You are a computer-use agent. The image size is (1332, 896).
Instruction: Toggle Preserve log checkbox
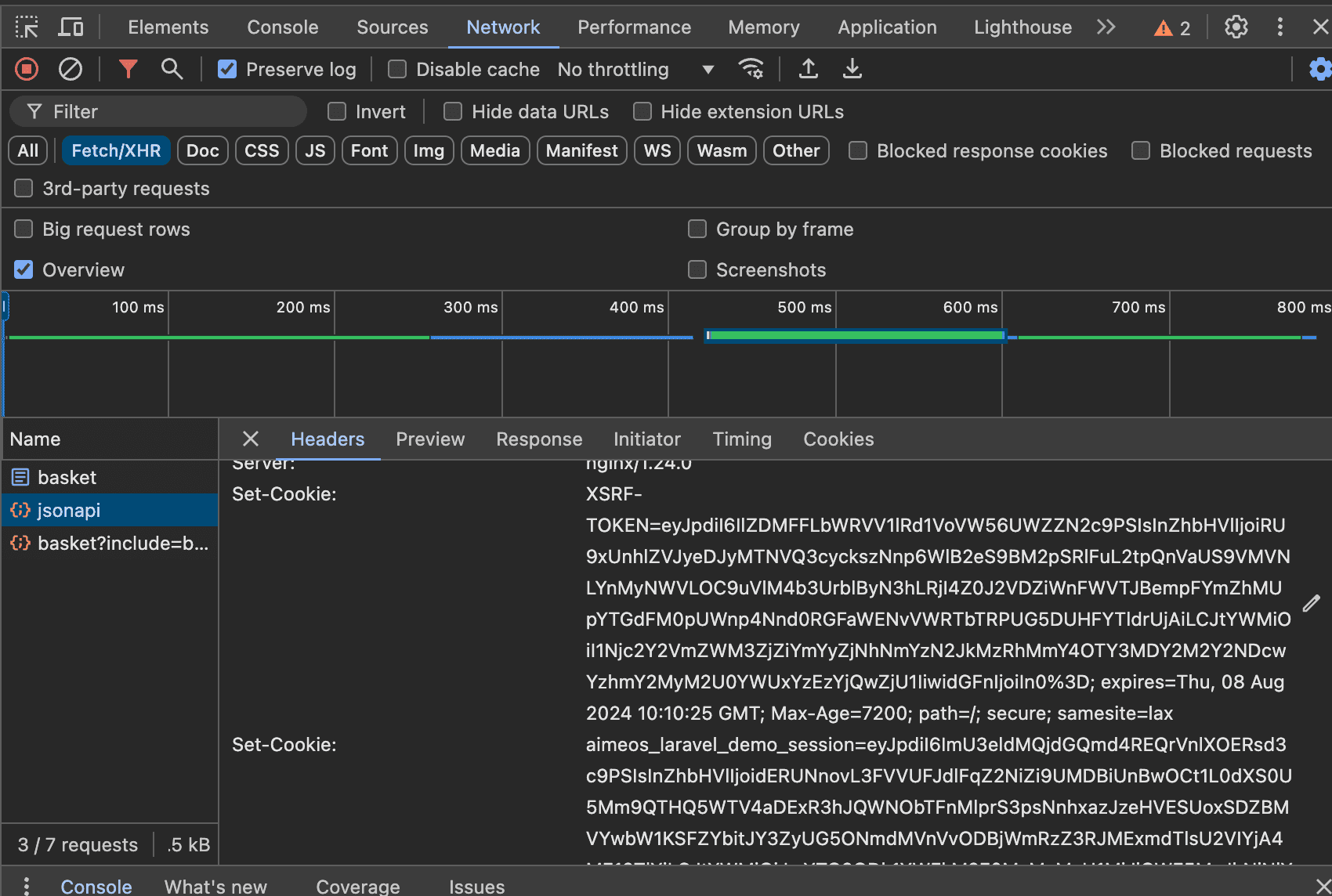227,70
